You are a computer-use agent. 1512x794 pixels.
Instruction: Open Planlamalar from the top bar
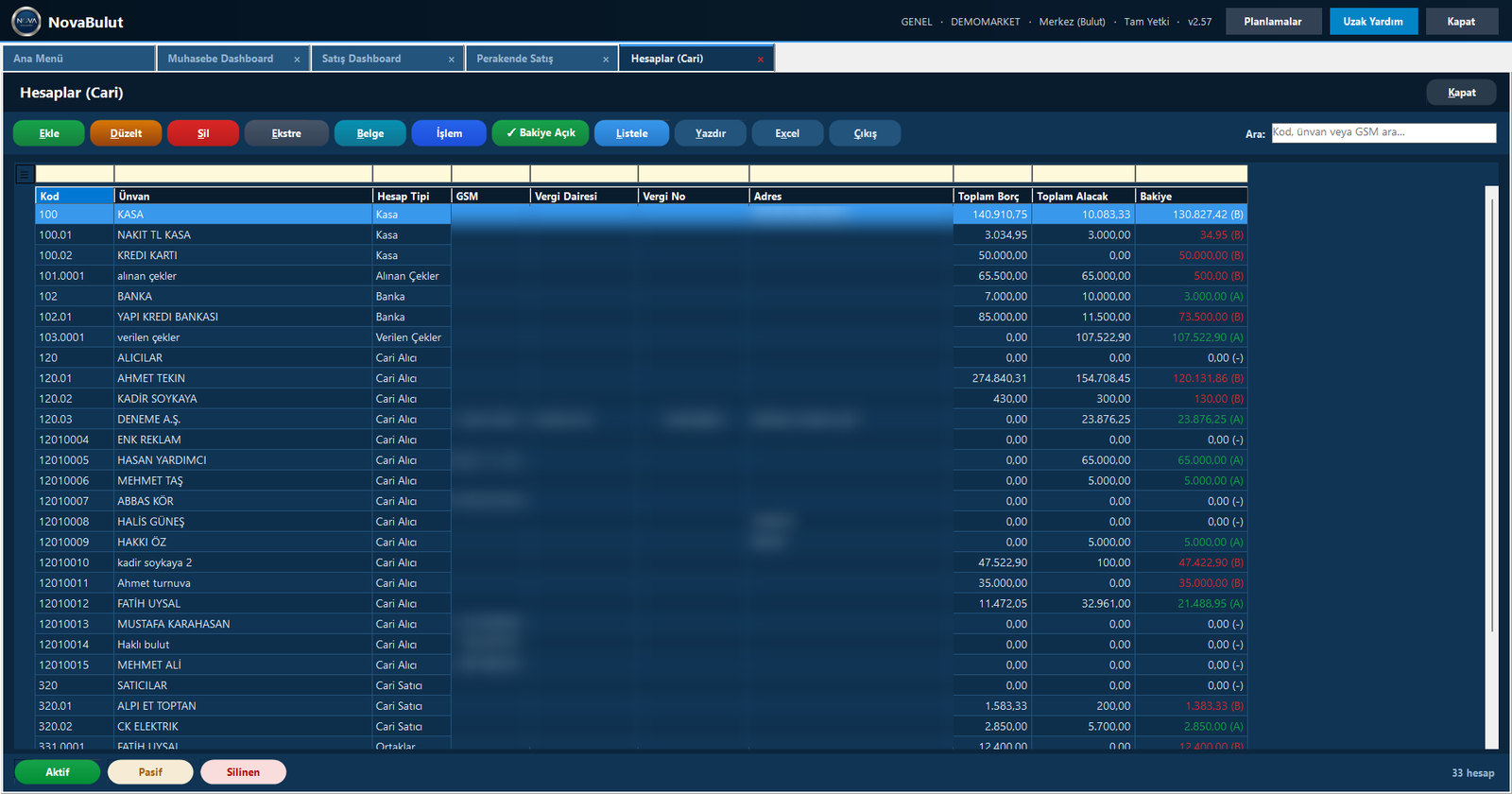tap(1273, 22)
